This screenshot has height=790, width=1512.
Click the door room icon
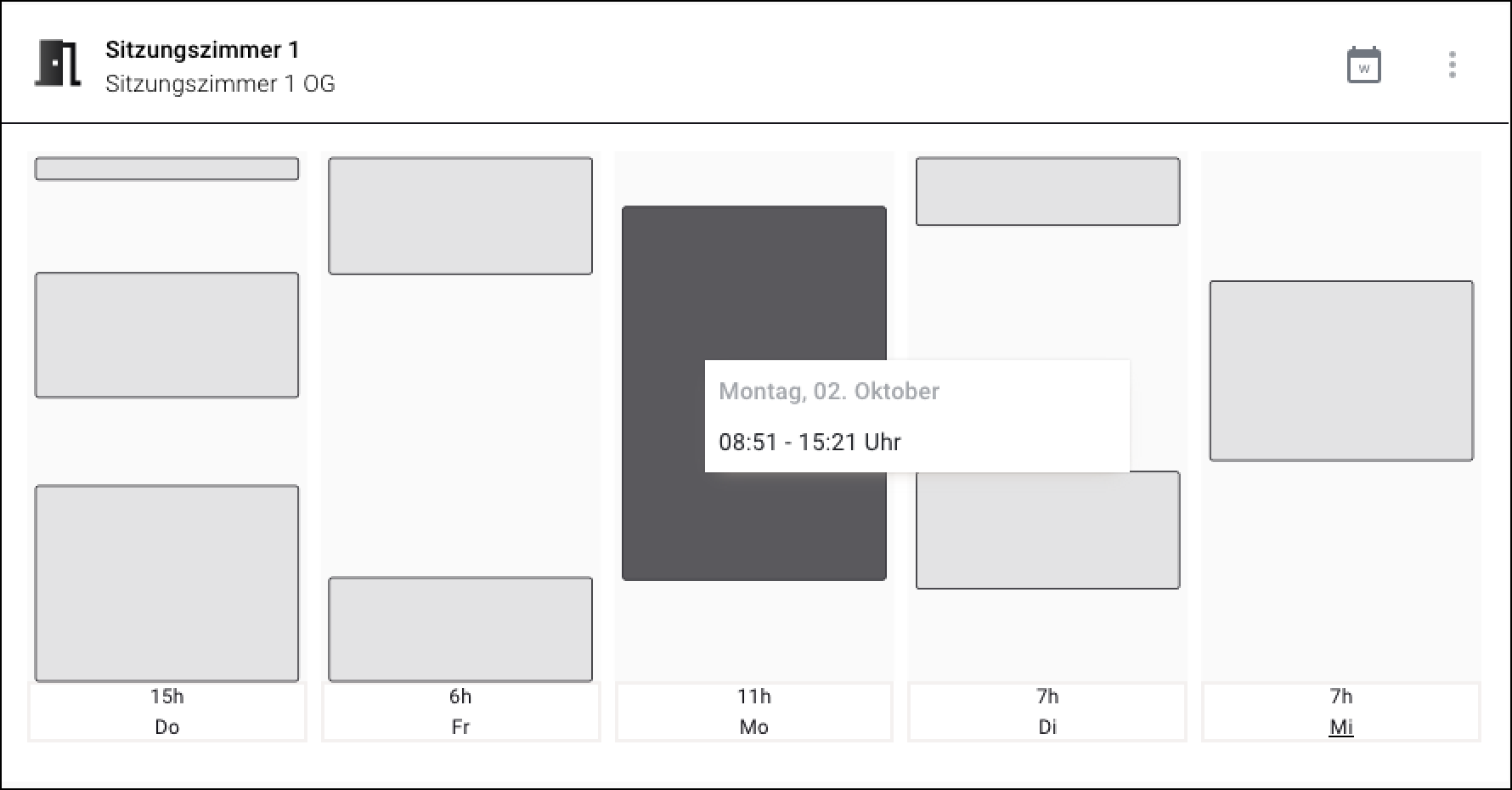58,64
